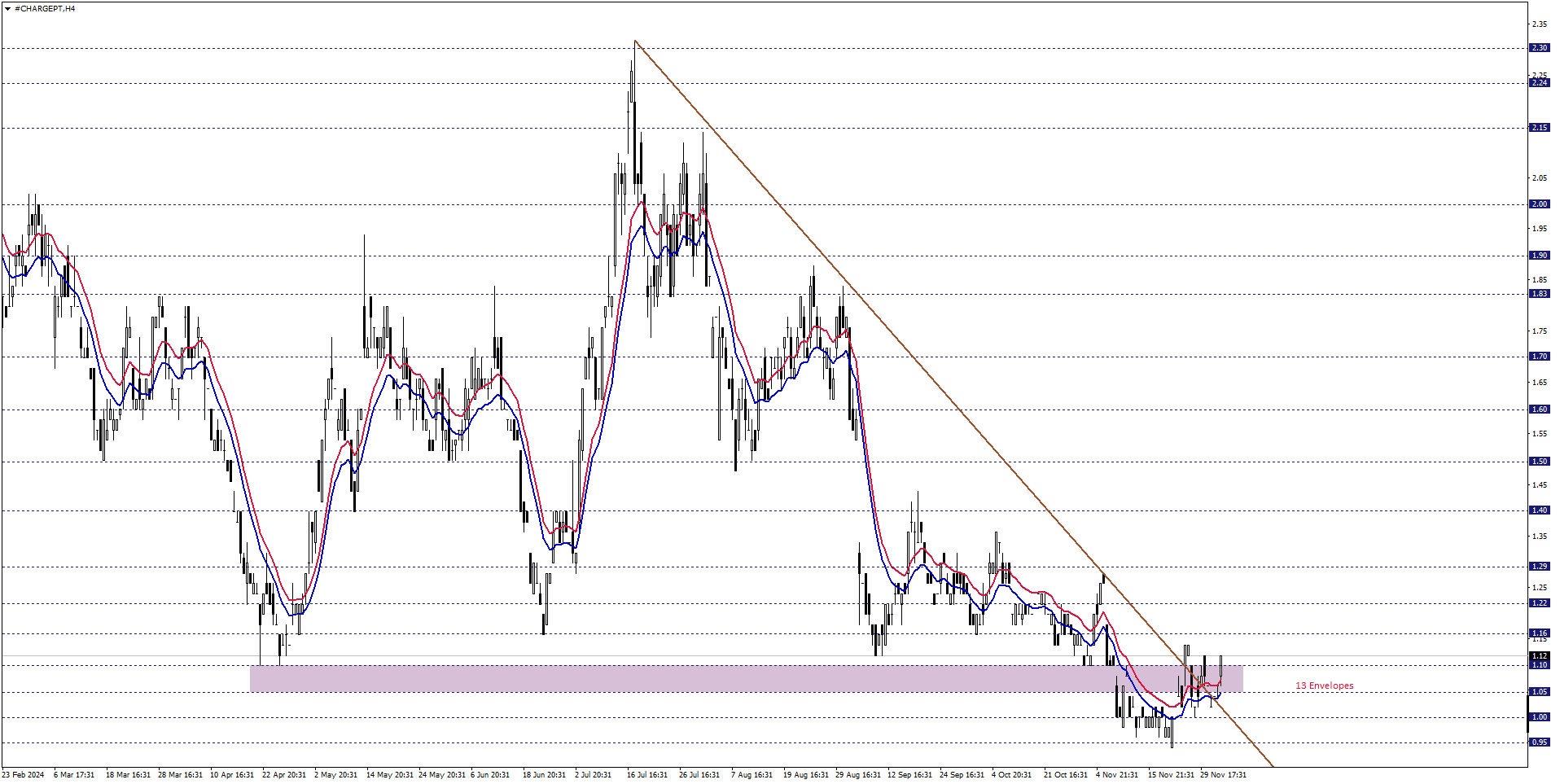Click the '4 Oct 20:31' time label
The image size is (1560, 784).
[1011, 775]
